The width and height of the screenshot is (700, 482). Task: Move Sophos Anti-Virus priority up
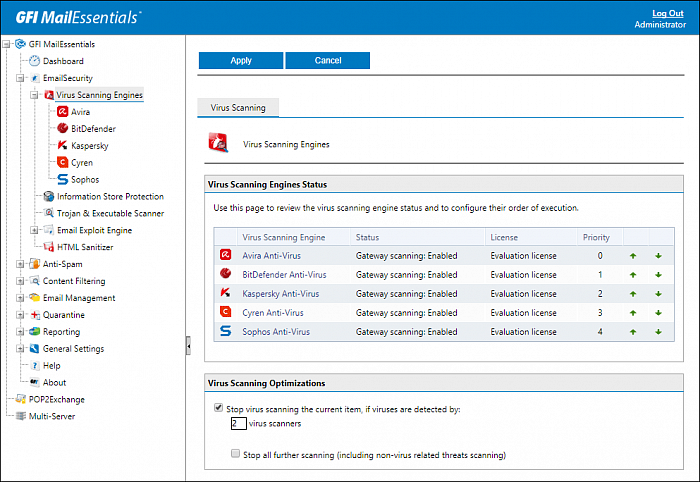633,332
